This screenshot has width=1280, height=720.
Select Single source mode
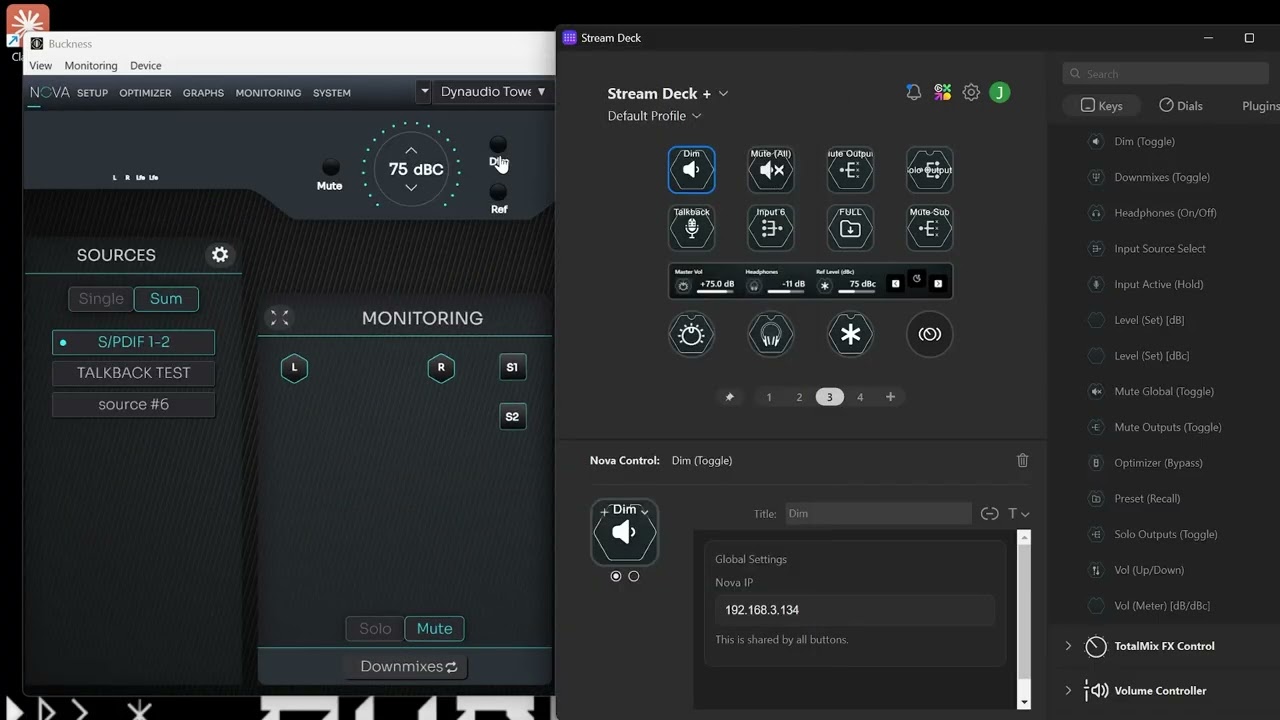[101, 298]
